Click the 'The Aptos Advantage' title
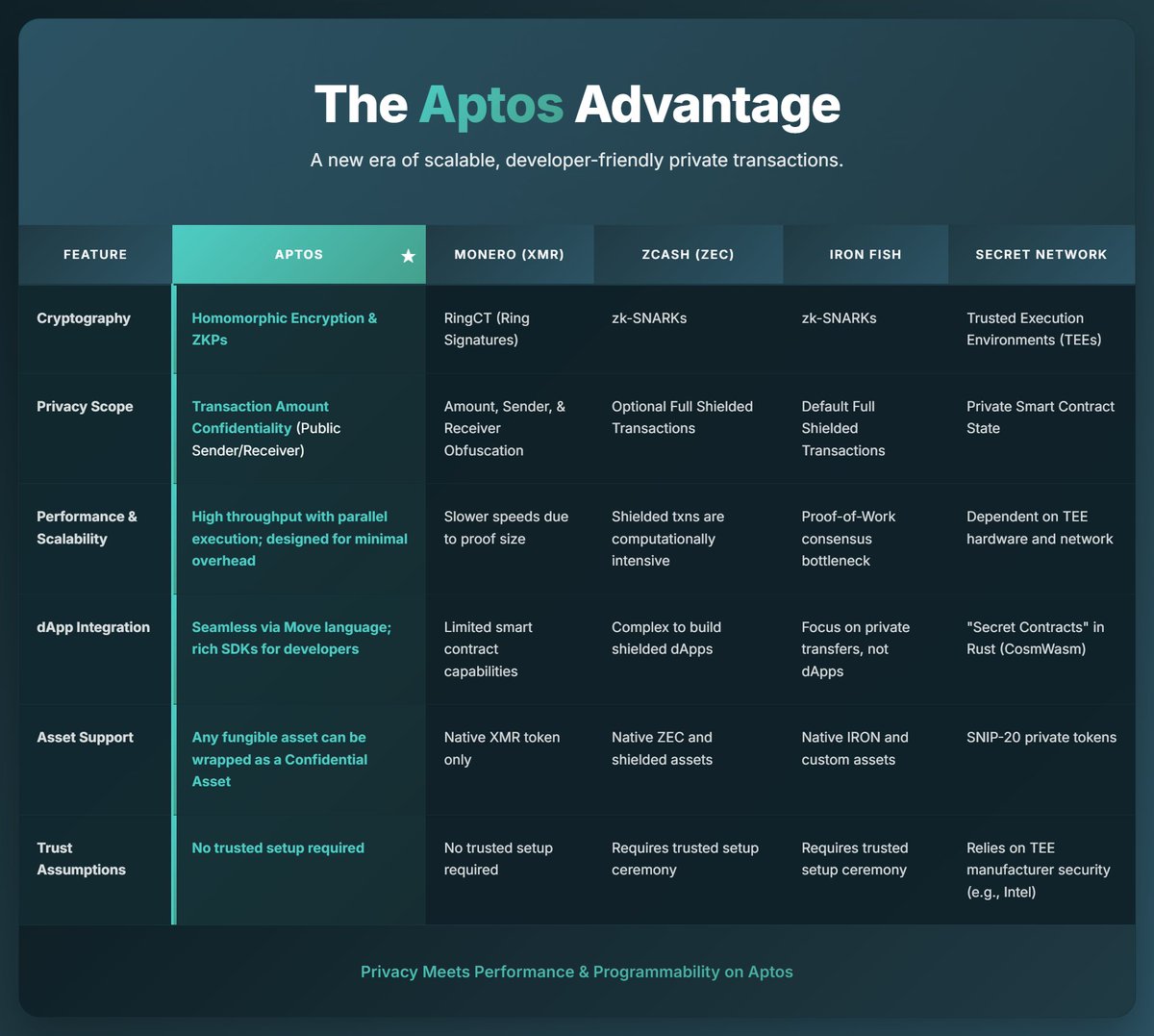The width and height of the screenshot is (1154, 1036). coord(577,104)
